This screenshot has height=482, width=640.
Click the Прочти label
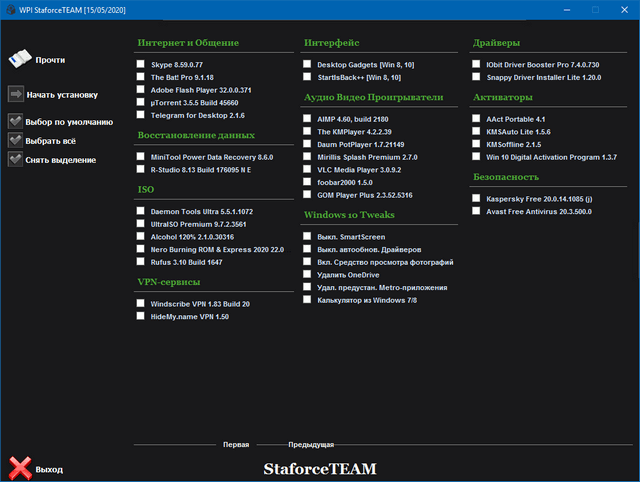[50, 60]
